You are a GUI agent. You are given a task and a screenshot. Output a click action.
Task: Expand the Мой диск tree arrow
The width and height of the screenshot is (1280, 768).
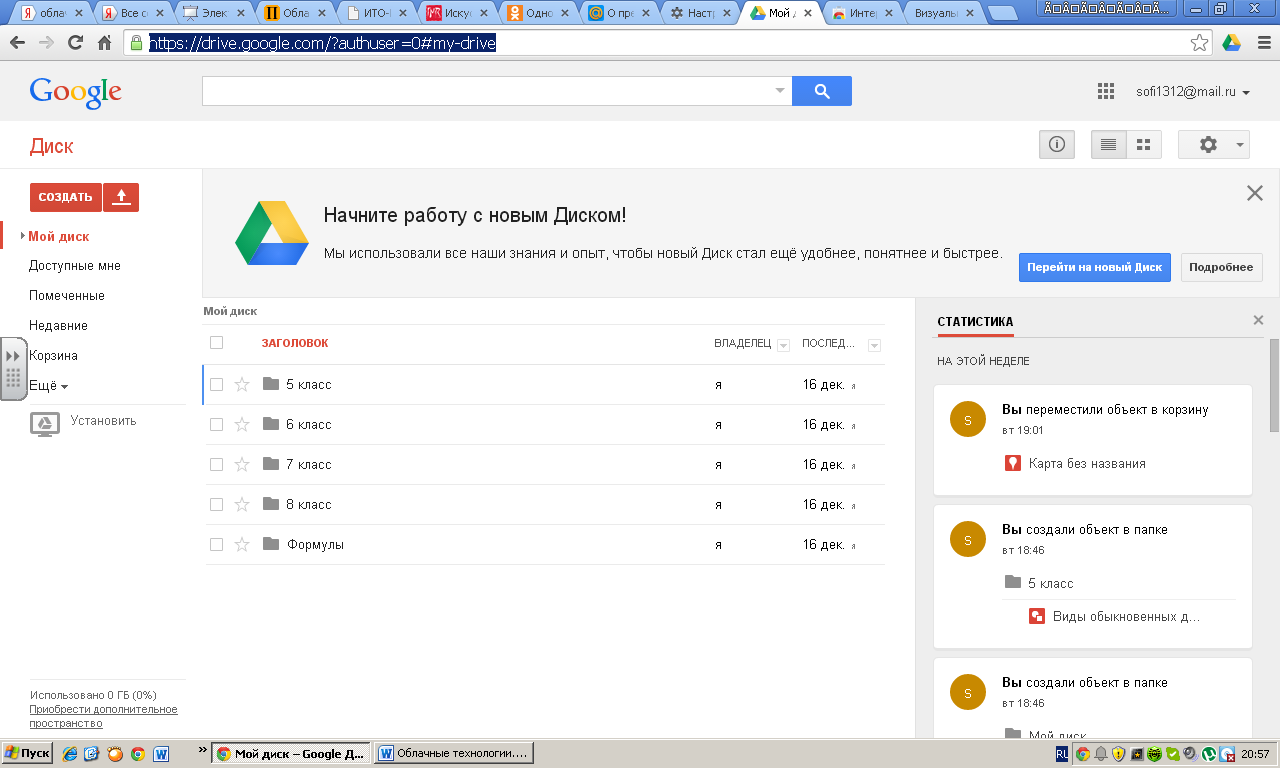point(22,236)
